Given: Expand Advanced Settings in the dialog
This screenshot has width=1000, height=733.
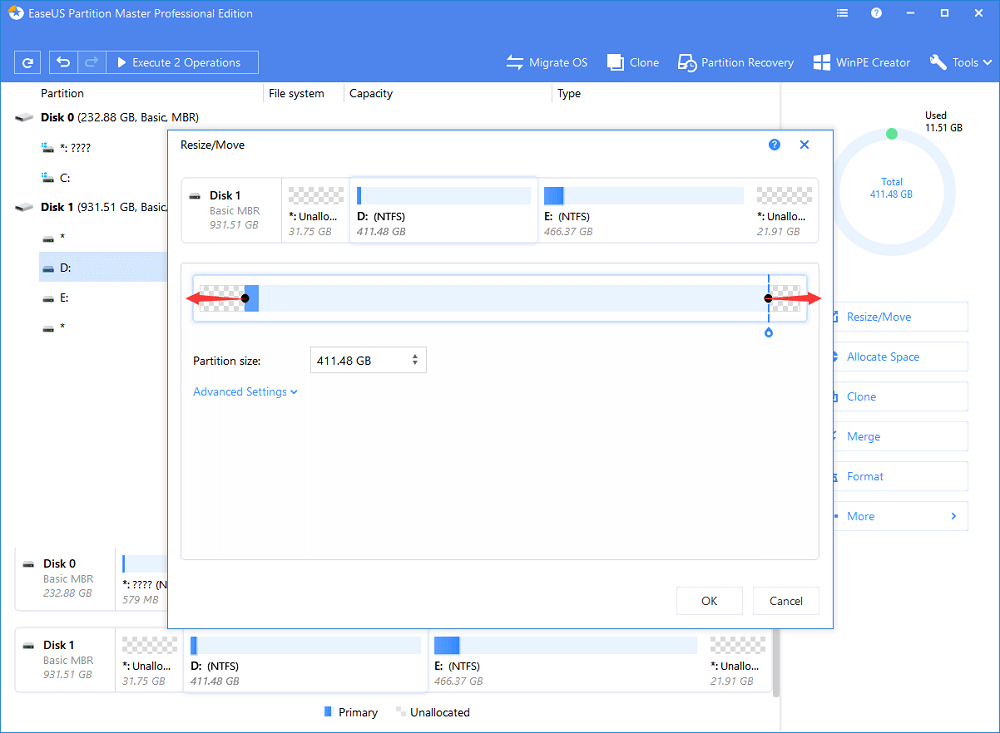Looking at the screenshot, I should coord(245,392).
